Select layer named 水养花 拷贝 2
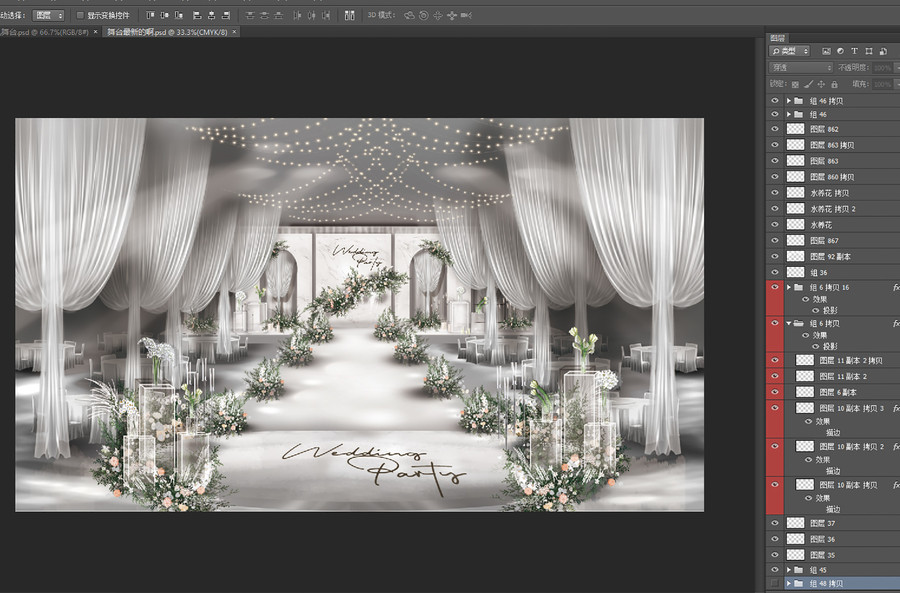 click(832, 209)
